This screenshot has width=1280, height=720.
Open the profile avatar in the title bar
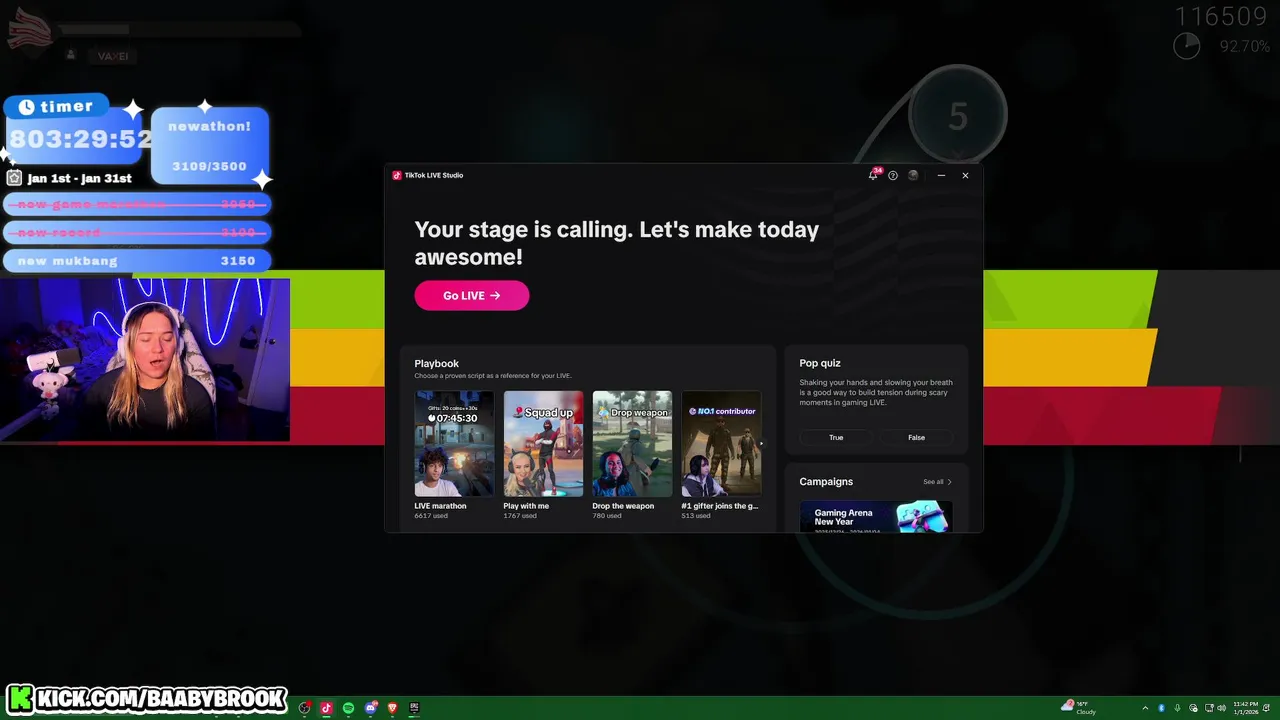click(913, 175)
